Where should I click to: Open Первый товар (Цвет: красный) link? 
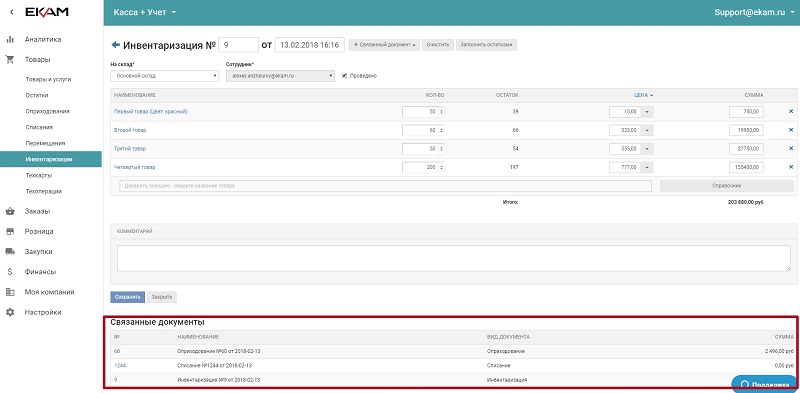151,111
